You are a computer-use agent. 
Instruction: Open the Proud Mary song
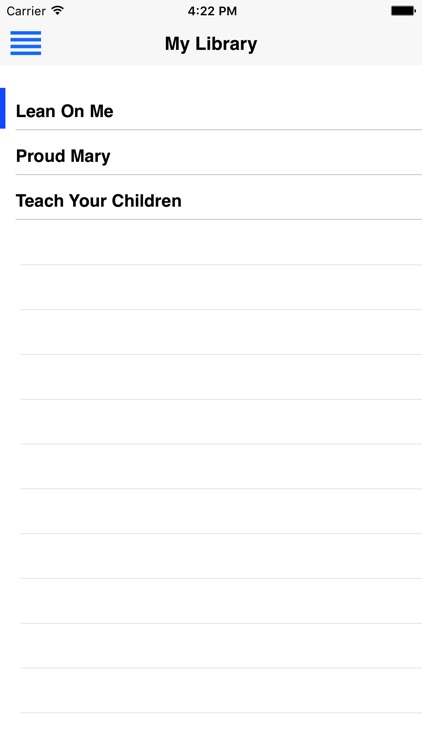pos(211,153)
